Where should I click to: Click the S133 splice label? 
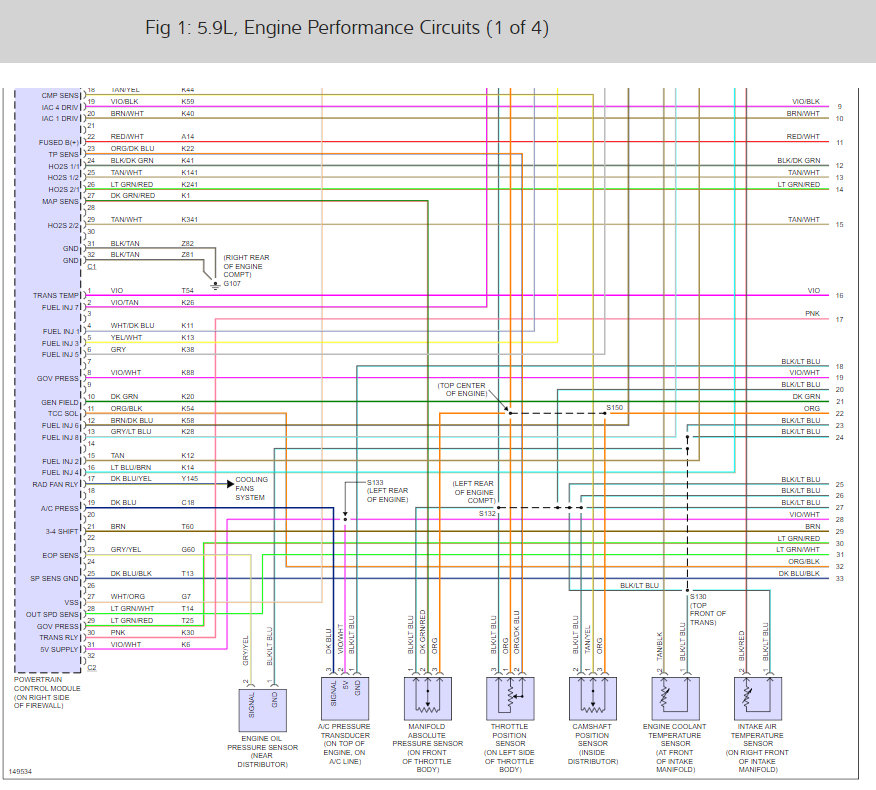(375, 482)
